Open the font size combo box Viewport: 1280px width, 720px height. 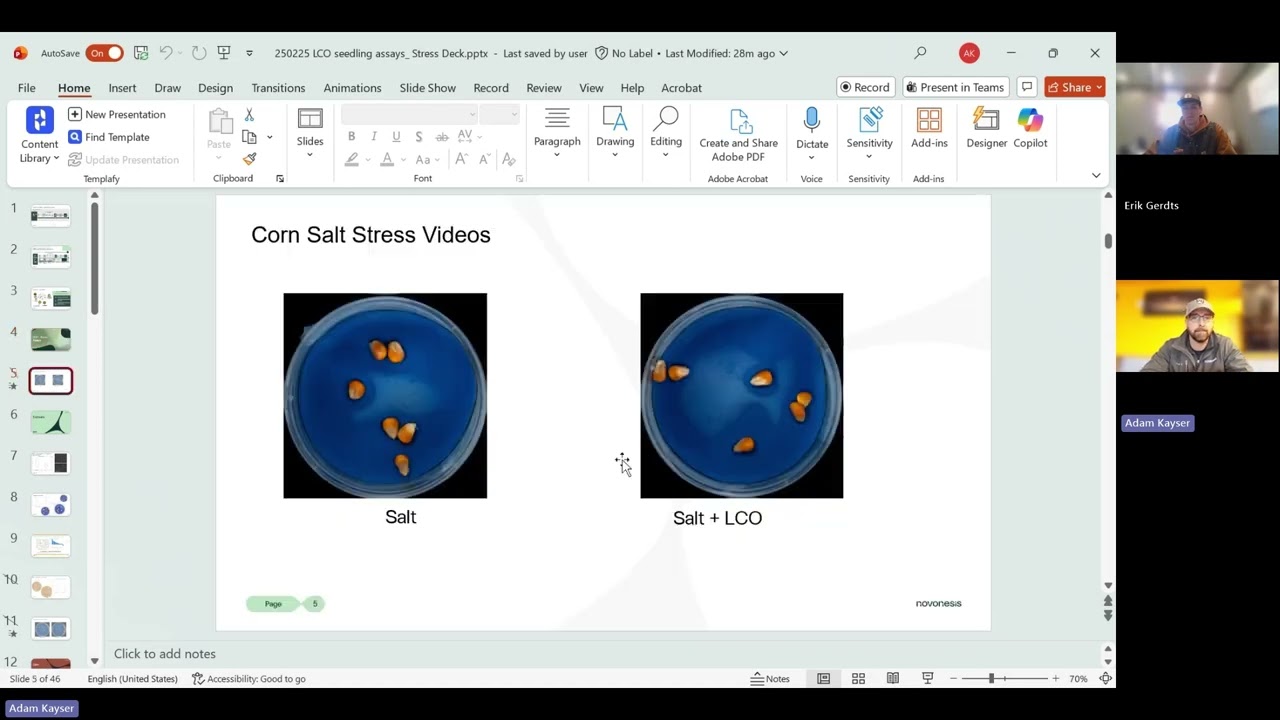497,114
